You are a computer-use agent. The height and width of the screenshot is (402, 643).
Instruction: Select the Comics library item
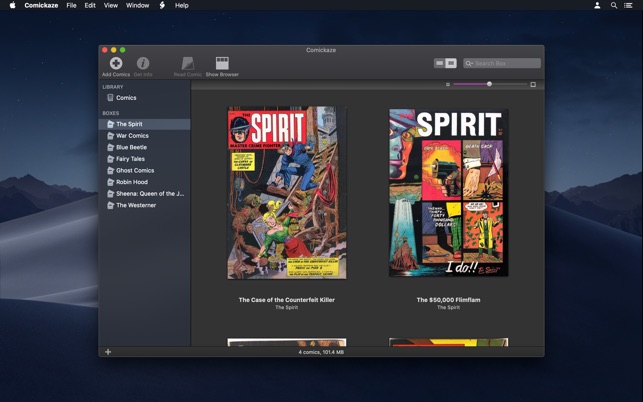pyautogui.click(x=126, y=98)
